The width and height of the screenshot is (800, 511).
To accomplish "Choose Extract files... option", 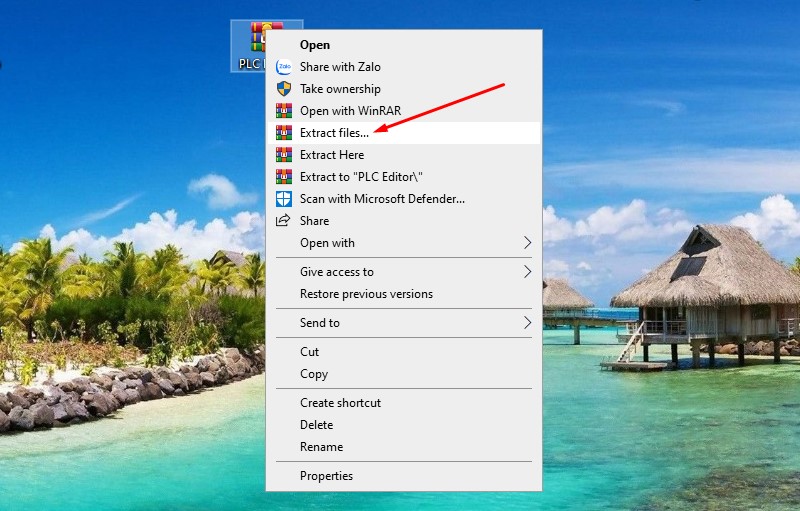I will 404,133.
